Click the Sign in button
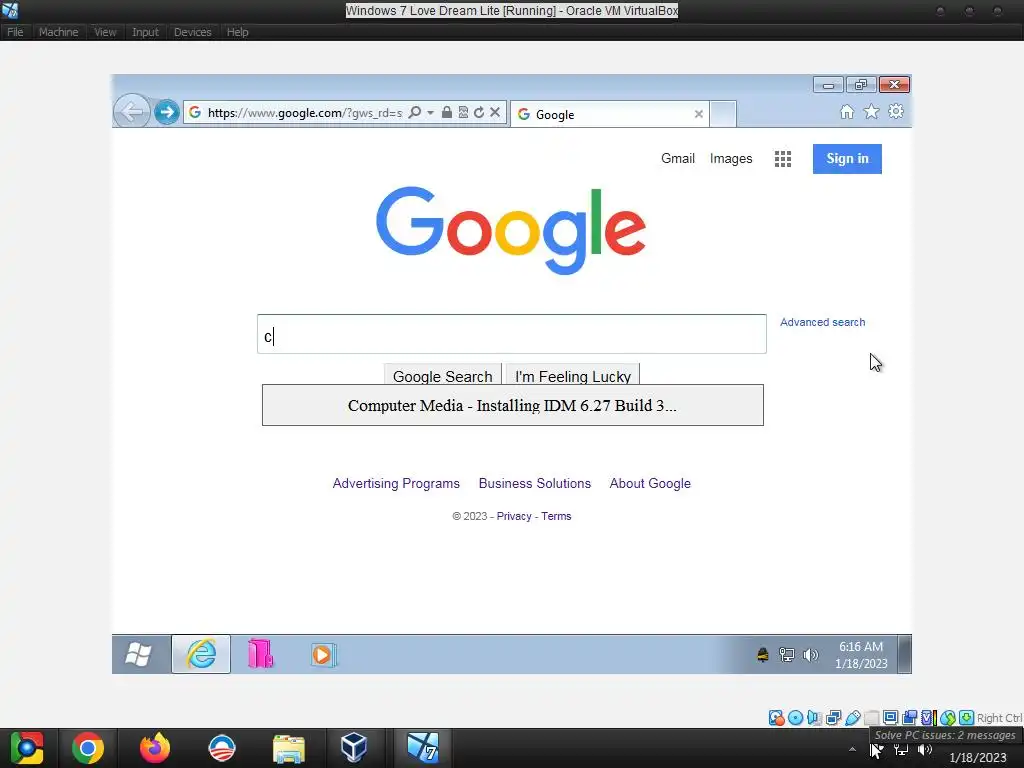 (x=847, y=159)
